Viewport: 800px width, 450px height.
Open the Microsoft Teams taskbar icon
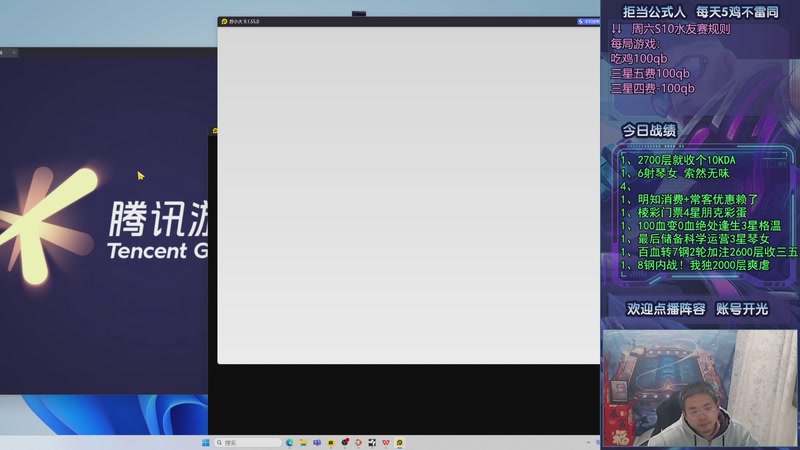coord(317,442)
